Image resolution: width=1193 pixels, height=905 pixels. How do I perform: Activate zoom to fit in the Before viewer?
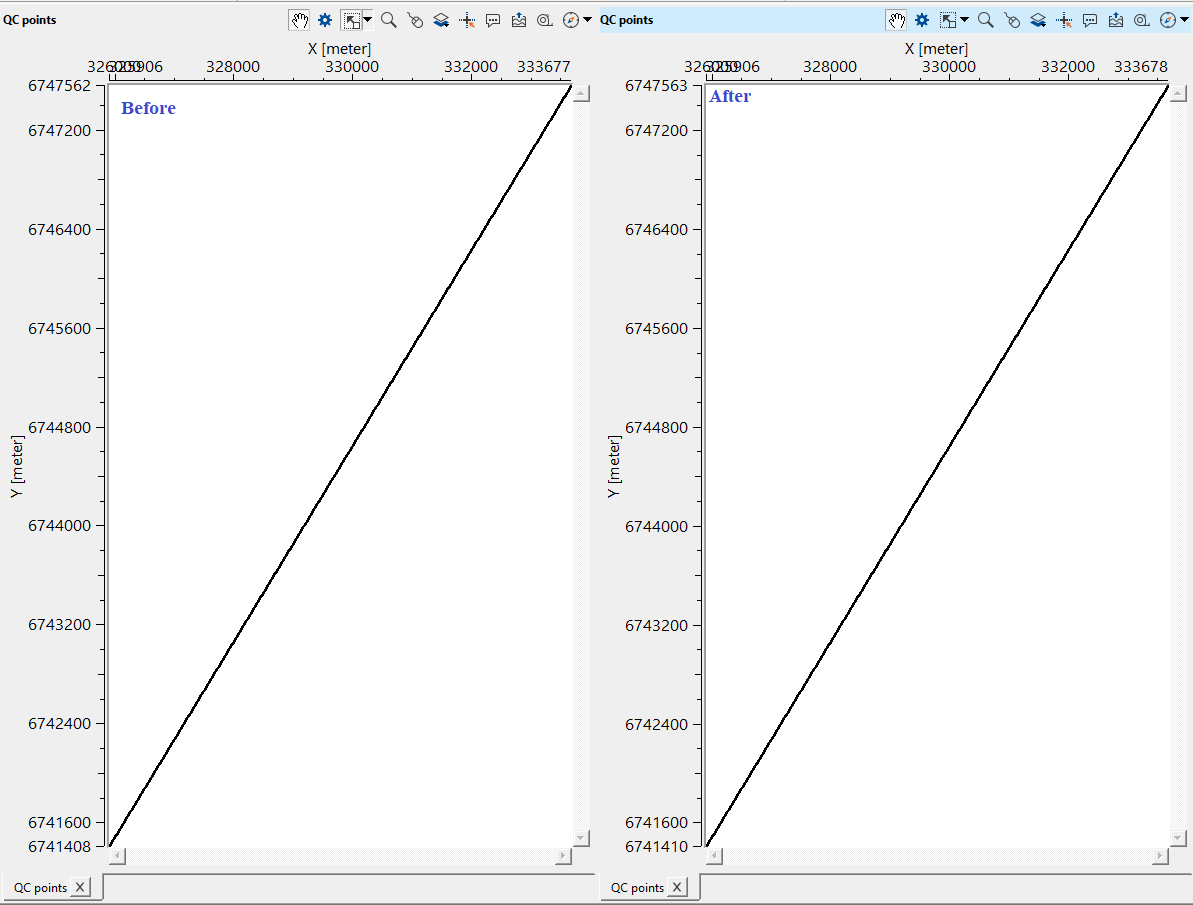pos(352,19)
